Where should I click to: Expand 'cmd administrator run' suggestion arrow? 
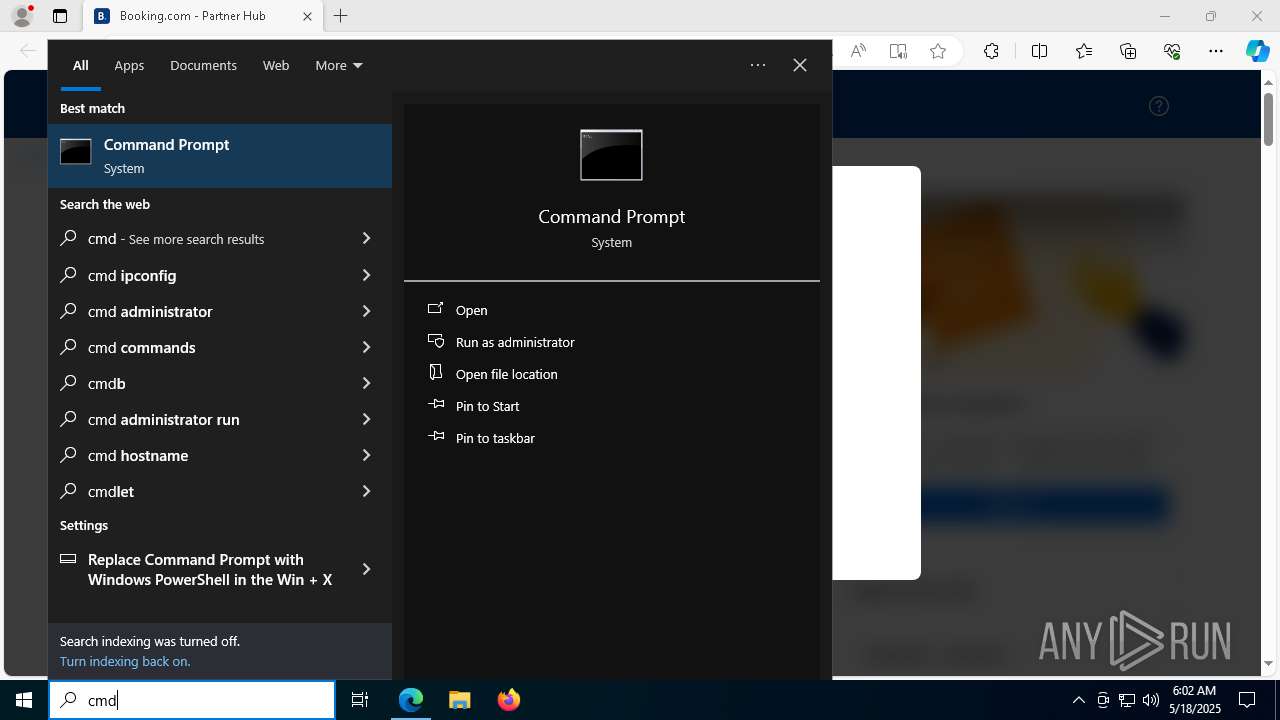point(366,419)
